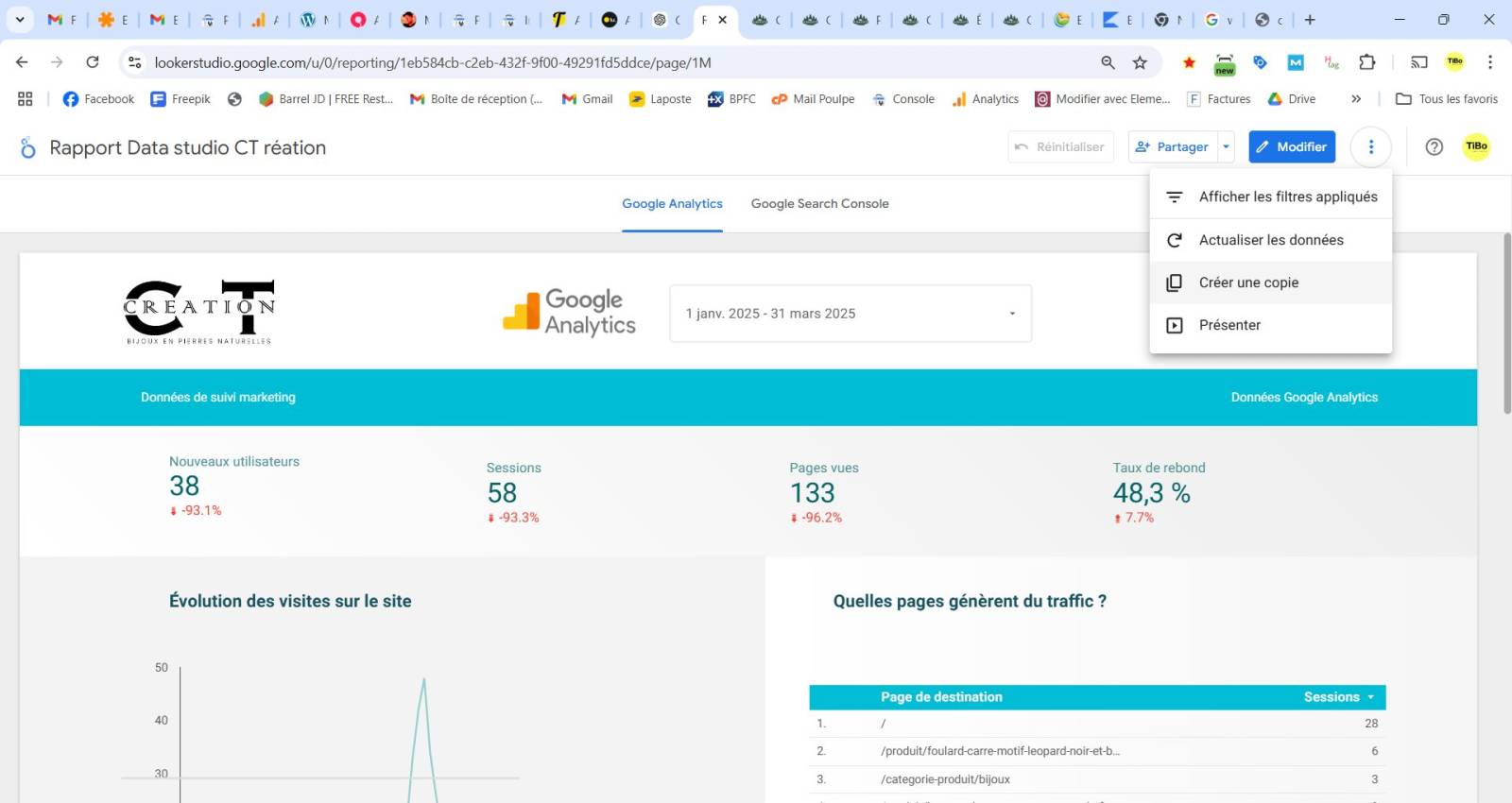Select Afficher les filtres appliqués

pyautogui.click(x=1271, y=196)
